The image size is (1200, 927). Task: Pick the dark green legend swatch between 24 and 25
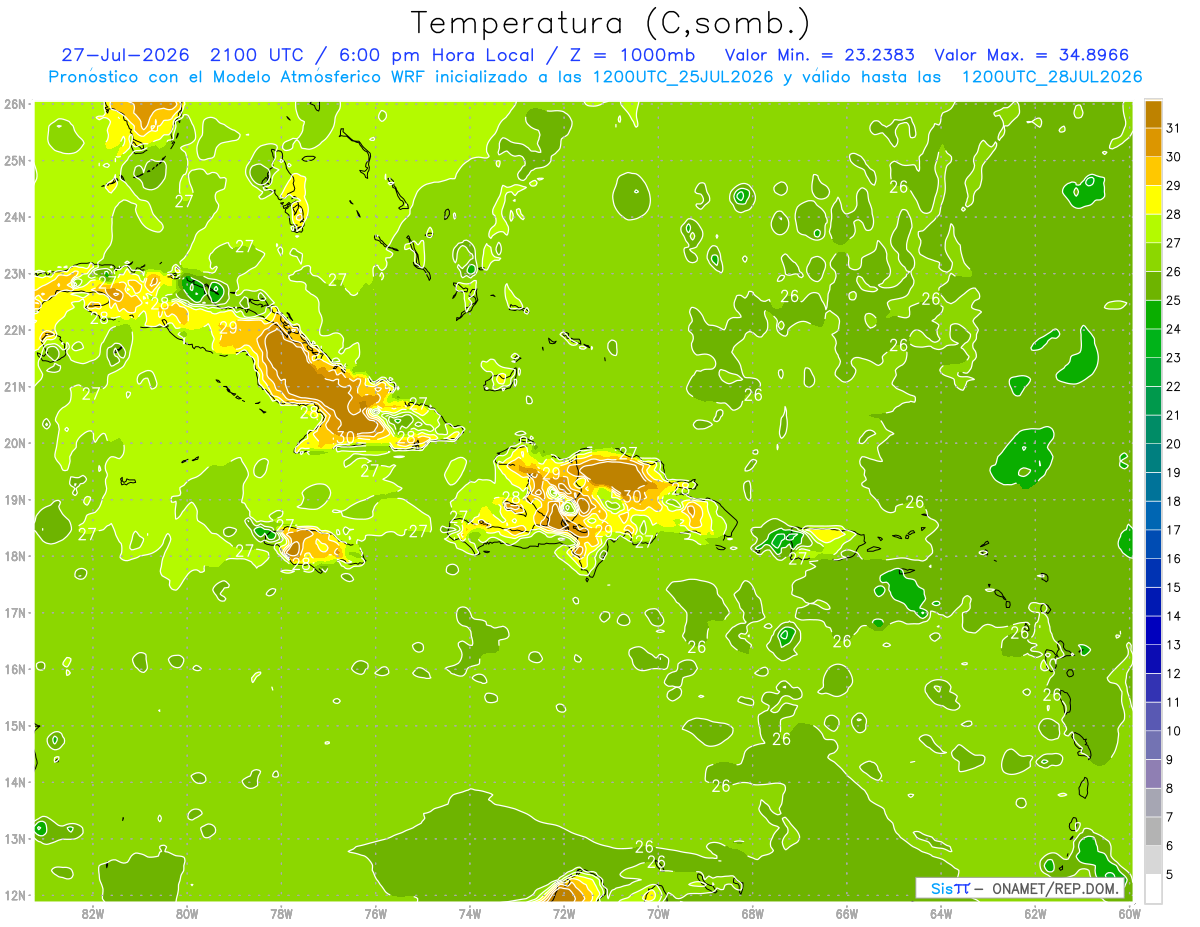click(x=1153, y=315)
